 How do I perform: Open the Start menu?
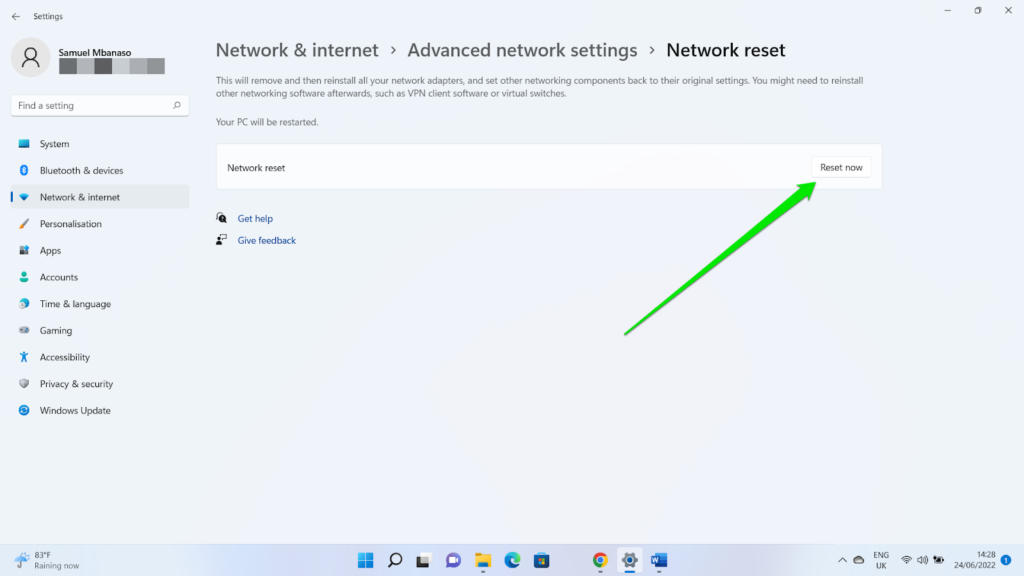(x=365, y=560)
